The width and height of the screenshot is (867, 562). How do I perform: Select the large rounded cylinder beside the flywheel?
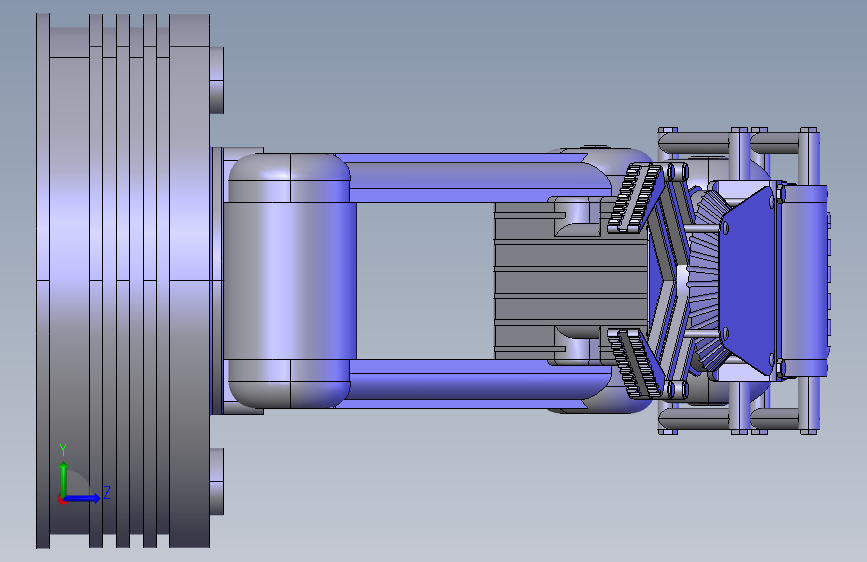[290, 281]
